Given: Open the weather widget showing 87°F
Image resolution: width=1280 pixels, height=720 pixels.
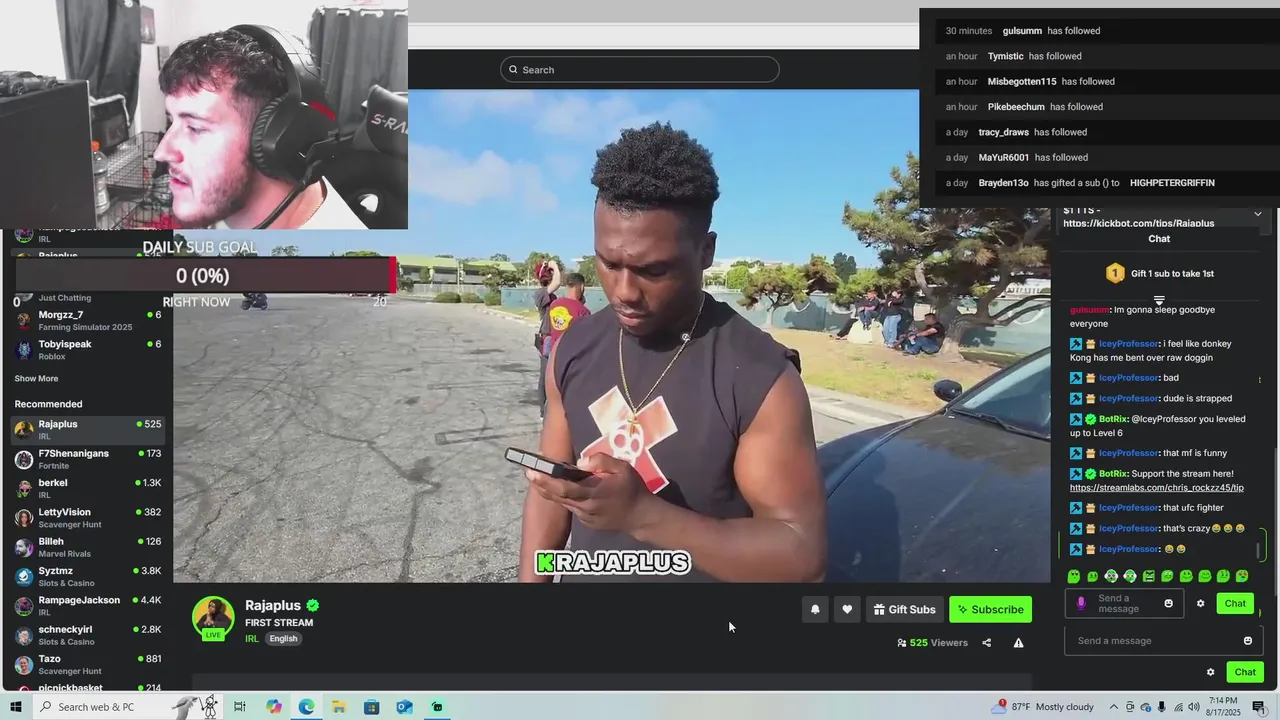Looking at the screenshot, I should point(1044,707).
